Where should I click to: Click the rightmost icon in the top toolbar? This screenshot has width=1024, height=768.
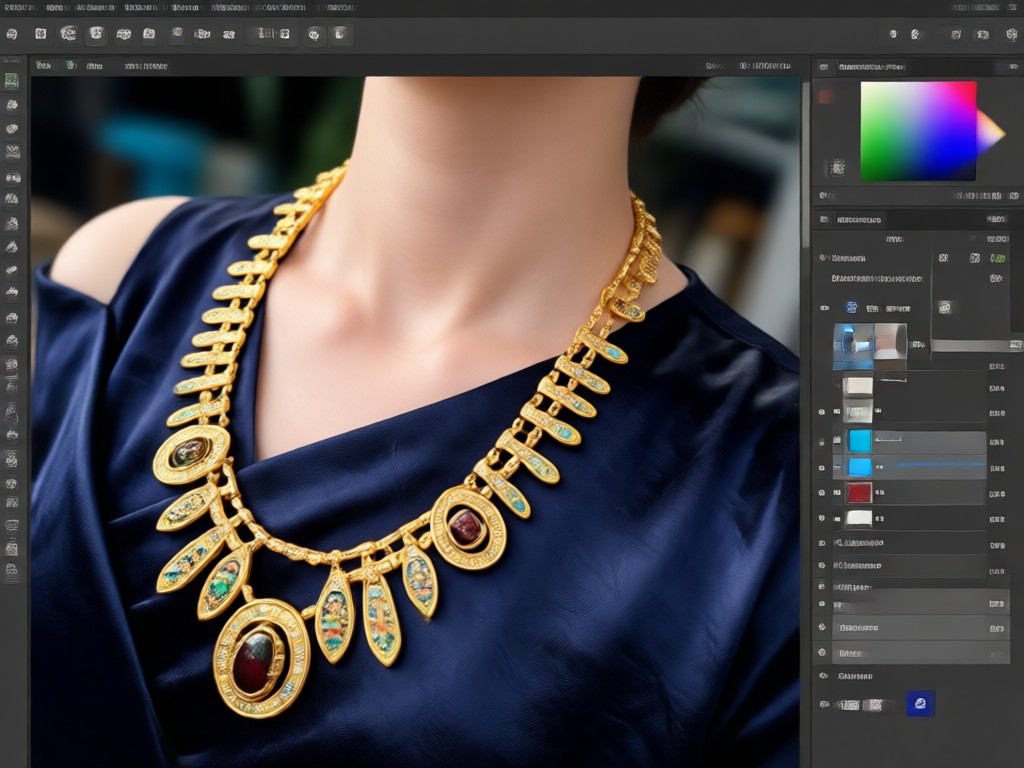pos(1012,35)
